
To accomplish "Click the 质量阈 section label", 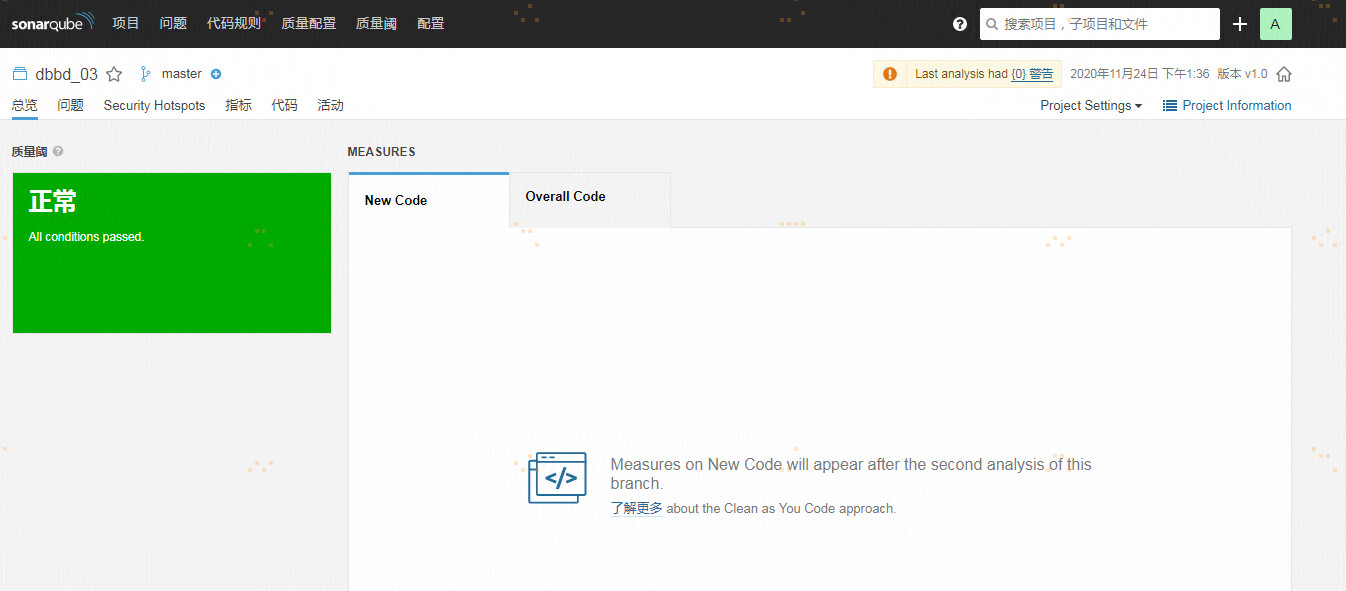I will 30,152.
